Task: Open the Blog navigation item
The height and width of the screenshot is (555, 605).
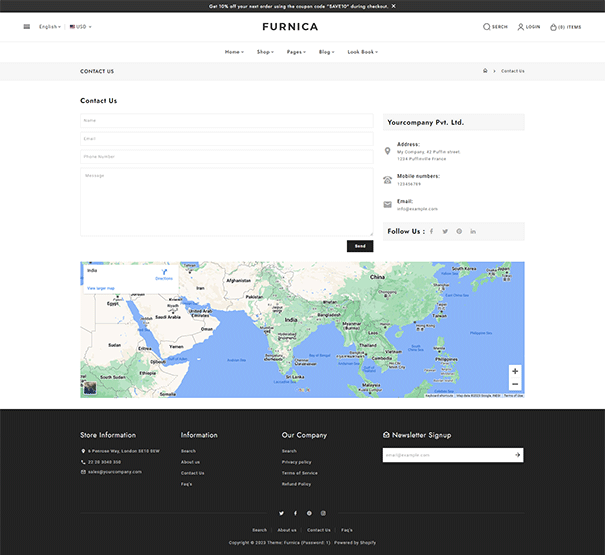Action: 326,51
